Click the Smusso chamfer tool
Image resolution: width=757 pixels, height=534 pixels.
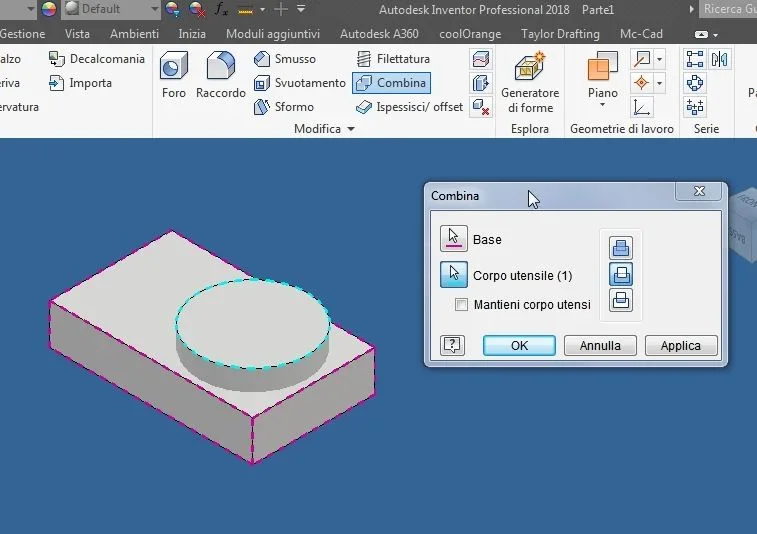click(285, 59)
